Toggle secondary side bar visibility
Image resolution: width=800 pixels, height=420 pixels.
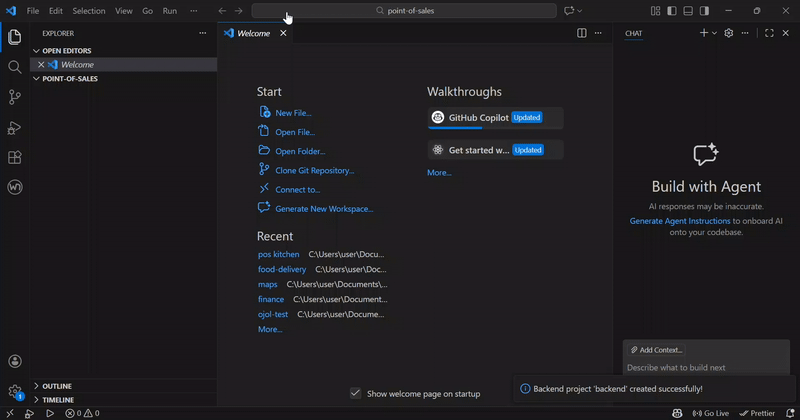point(705,11)
